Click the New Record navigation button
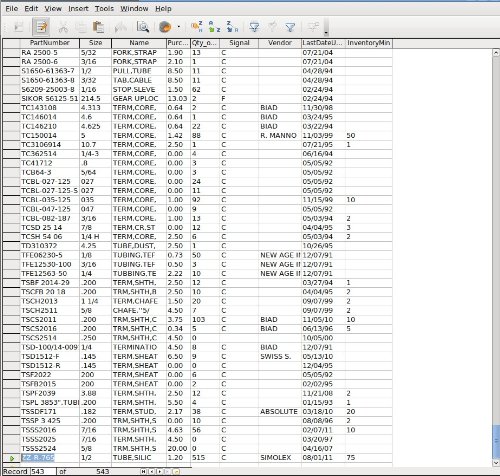The width and height of the screenshot is (500, 476). click(x=176, y=471)
